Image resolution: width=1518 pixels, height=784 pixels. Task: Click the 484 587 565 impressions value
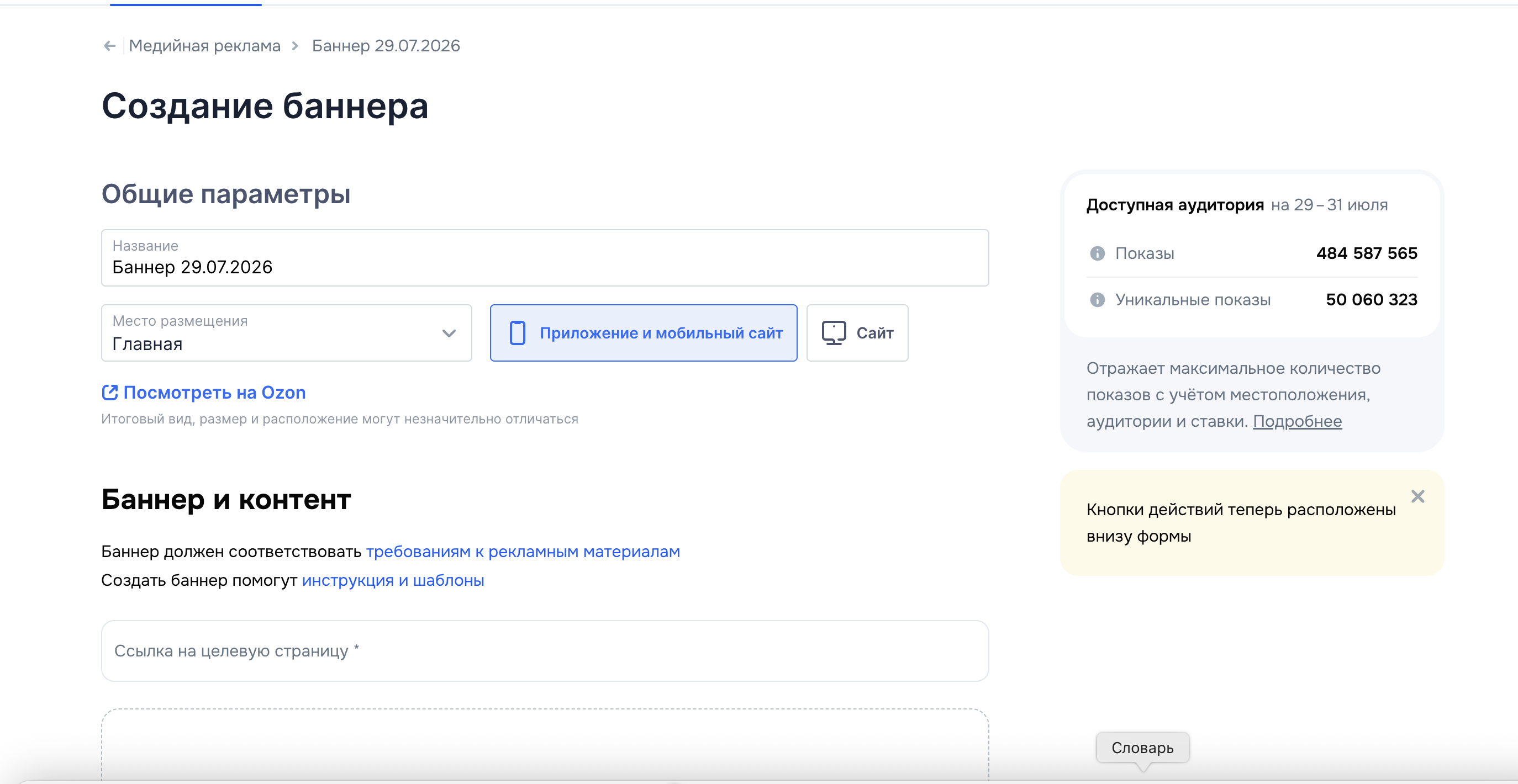pyautogui.click(x=1367, y=253)
